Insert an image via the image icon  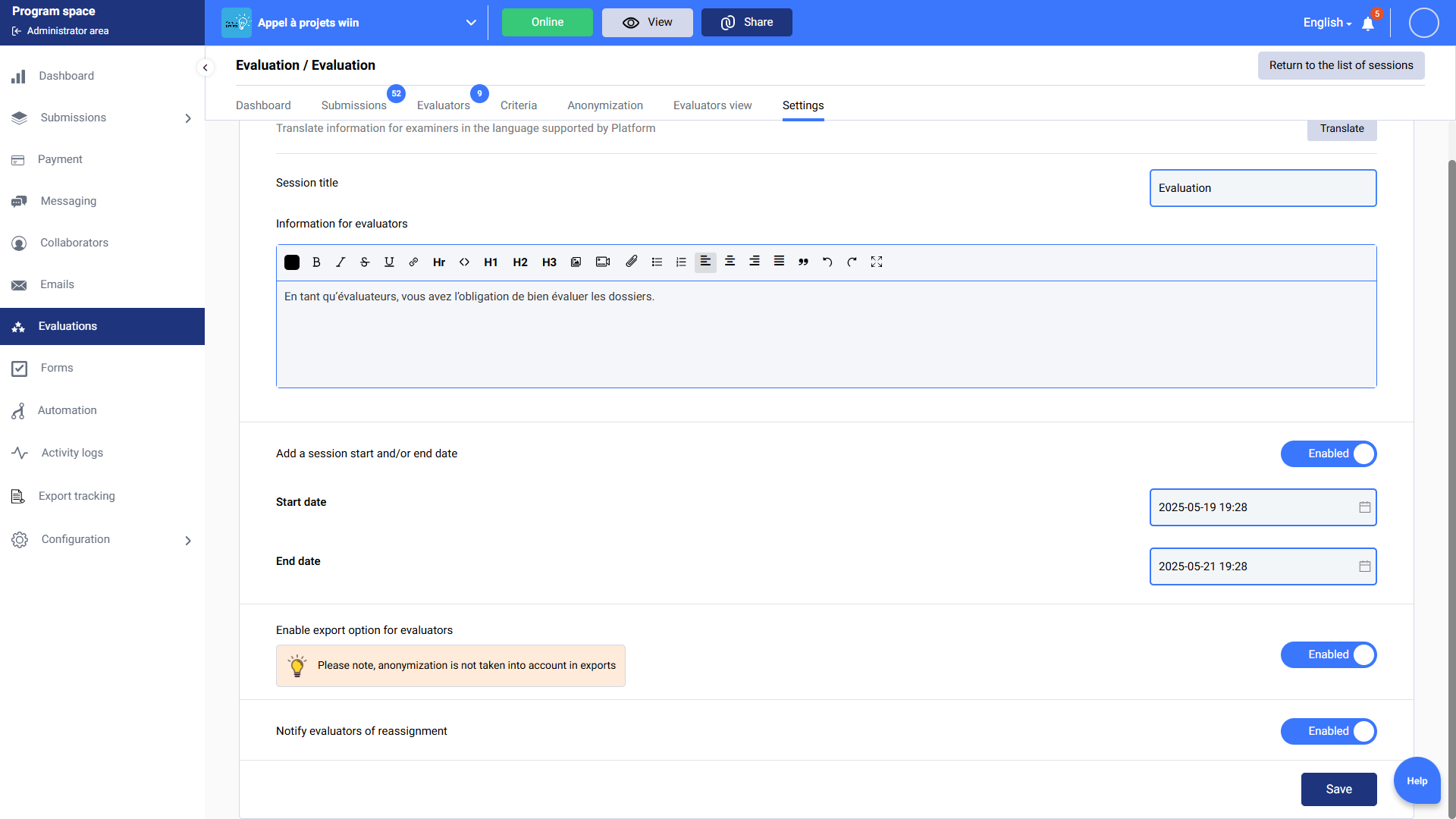tap(576, 262)
